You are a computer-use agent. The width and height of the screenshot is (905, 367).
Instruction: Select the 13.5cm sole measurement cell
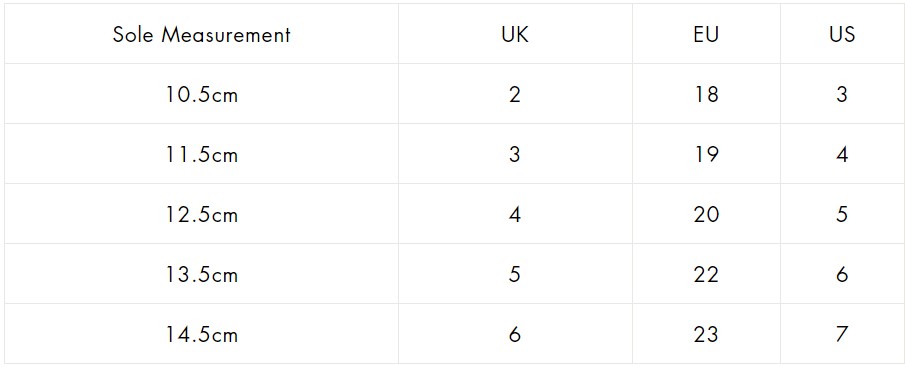pyautogui.click(x=201, y=275)
